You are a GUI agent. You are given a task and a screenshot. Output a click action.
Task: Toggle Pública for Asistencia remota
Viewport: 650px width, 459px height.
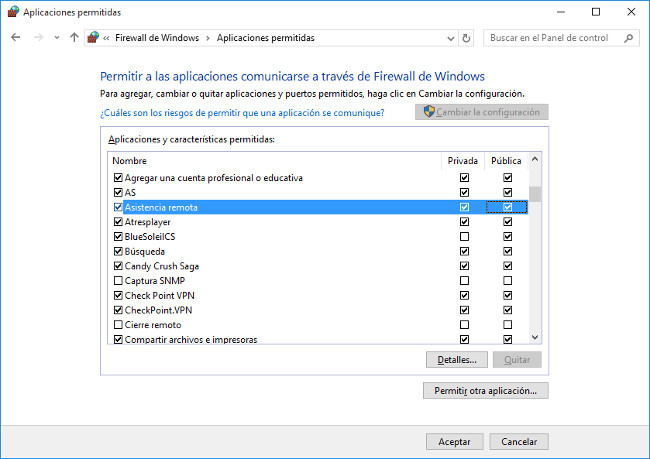coord(507,207)
